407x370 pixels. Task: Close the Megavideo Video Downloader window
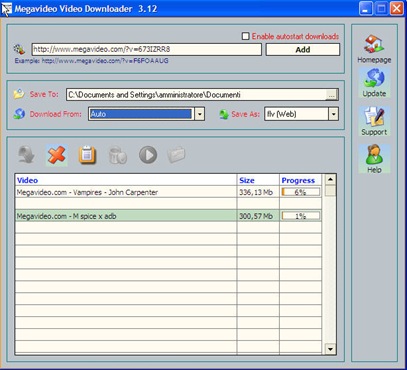[x=397, y=9]
